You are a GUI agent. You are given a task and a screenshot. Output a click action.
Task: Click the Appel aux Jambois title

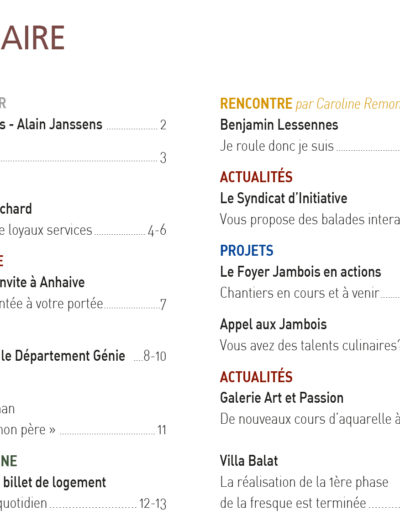(273, 324)
